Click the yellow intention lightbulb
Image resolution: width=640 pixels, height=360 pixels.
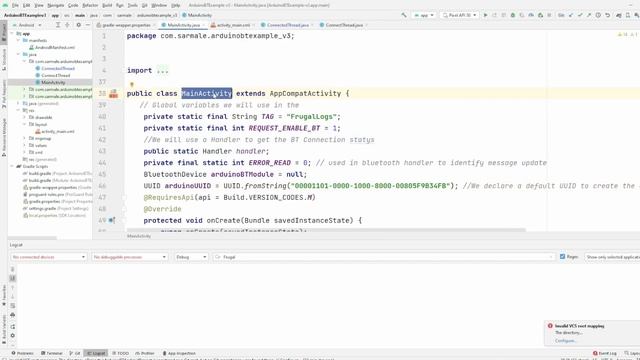[131, 84]
